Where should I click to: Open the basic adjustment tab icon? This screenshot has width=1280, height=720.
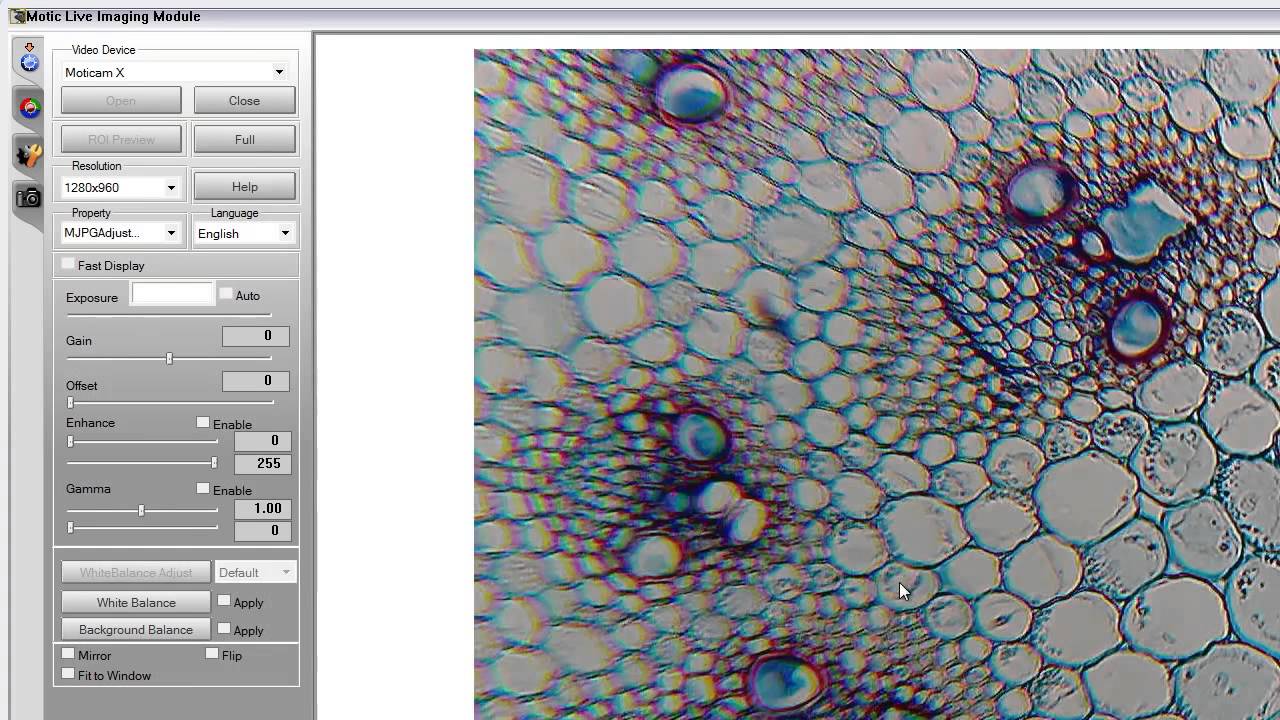coord(29,58)
